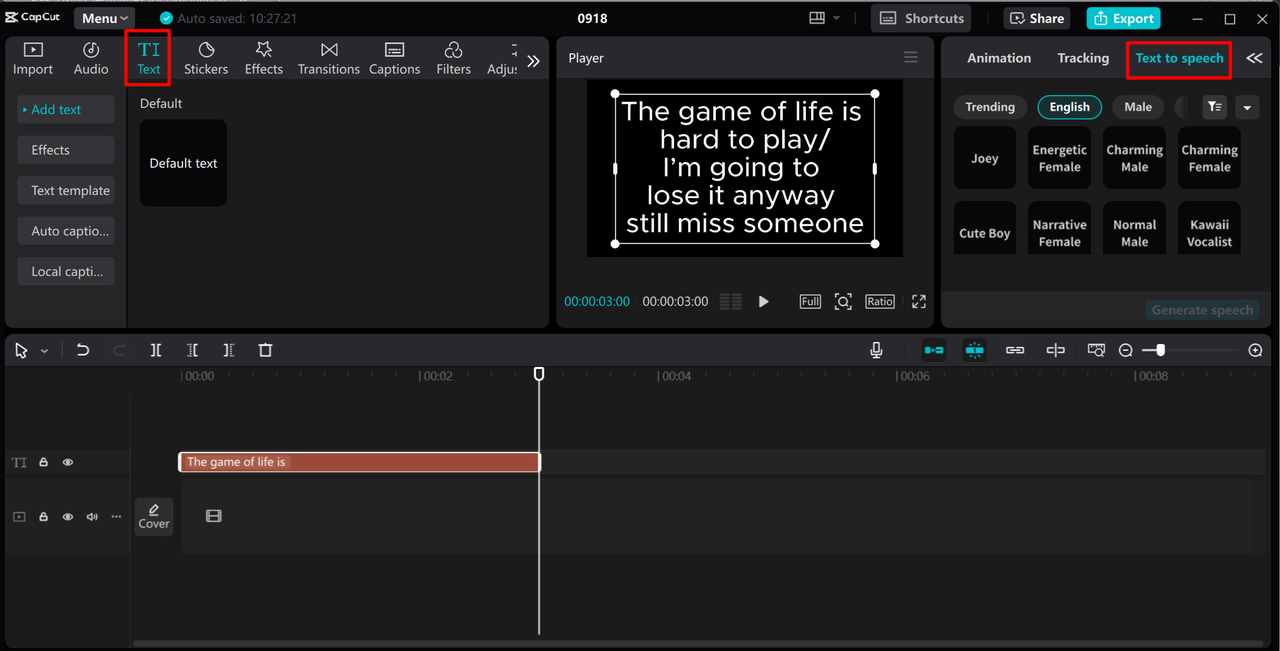Viewport: 1280px width, 651px height.
Task: Choose the Normal Male voice
Action: point(1134,228)
